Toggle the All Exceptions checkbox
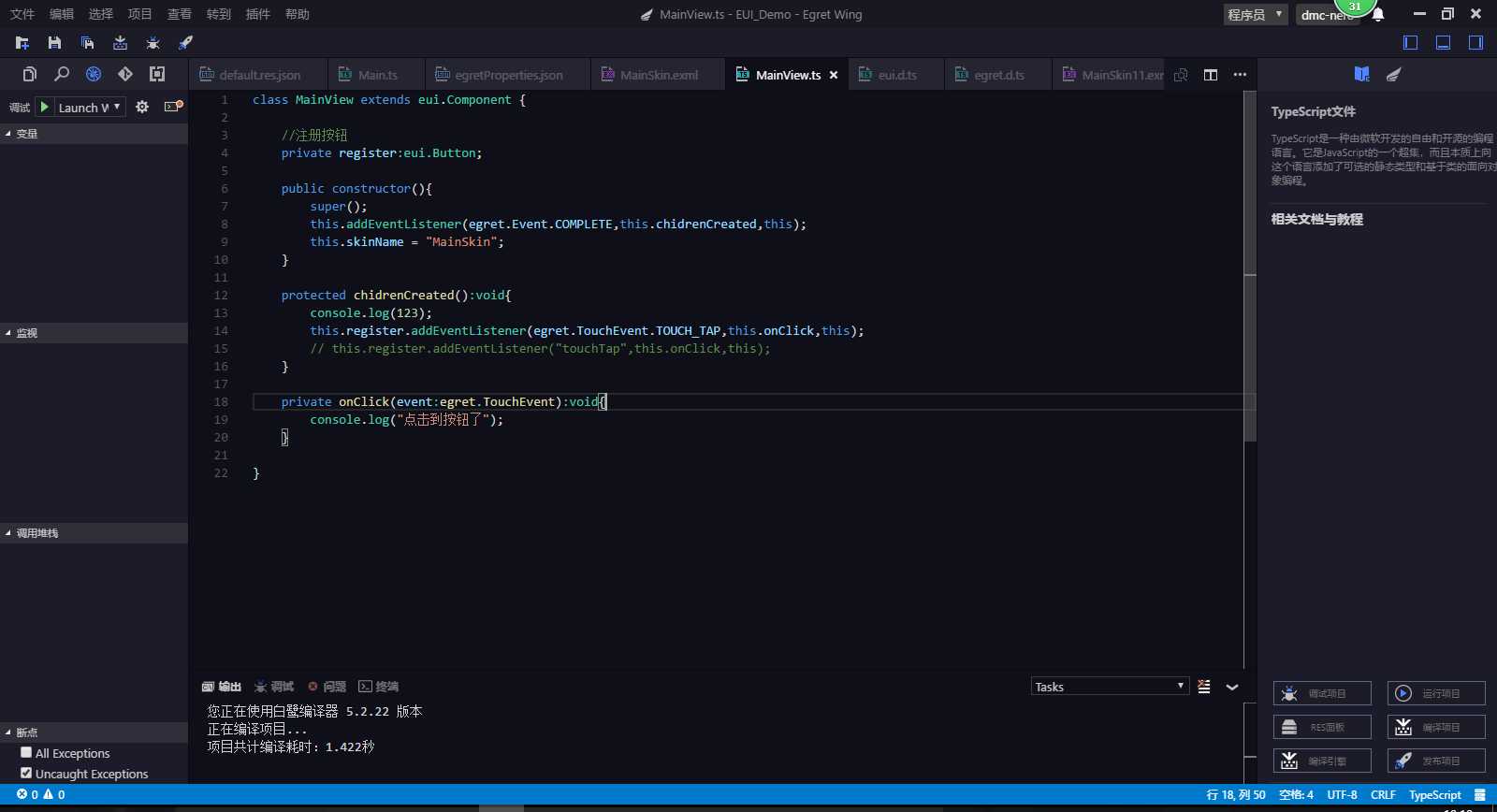 [x=26, y=752]
